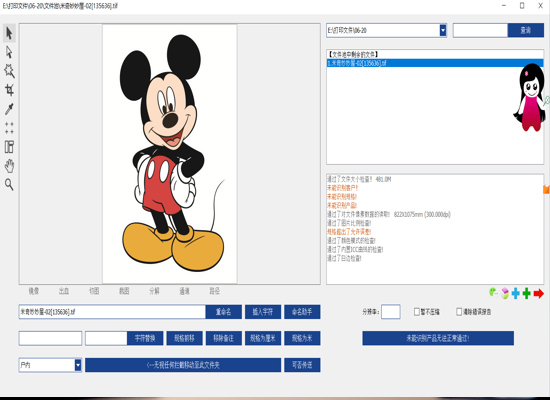Click the log line mentioning ICC曲线
Screen dimensions: 550x400
pos(355,249)
